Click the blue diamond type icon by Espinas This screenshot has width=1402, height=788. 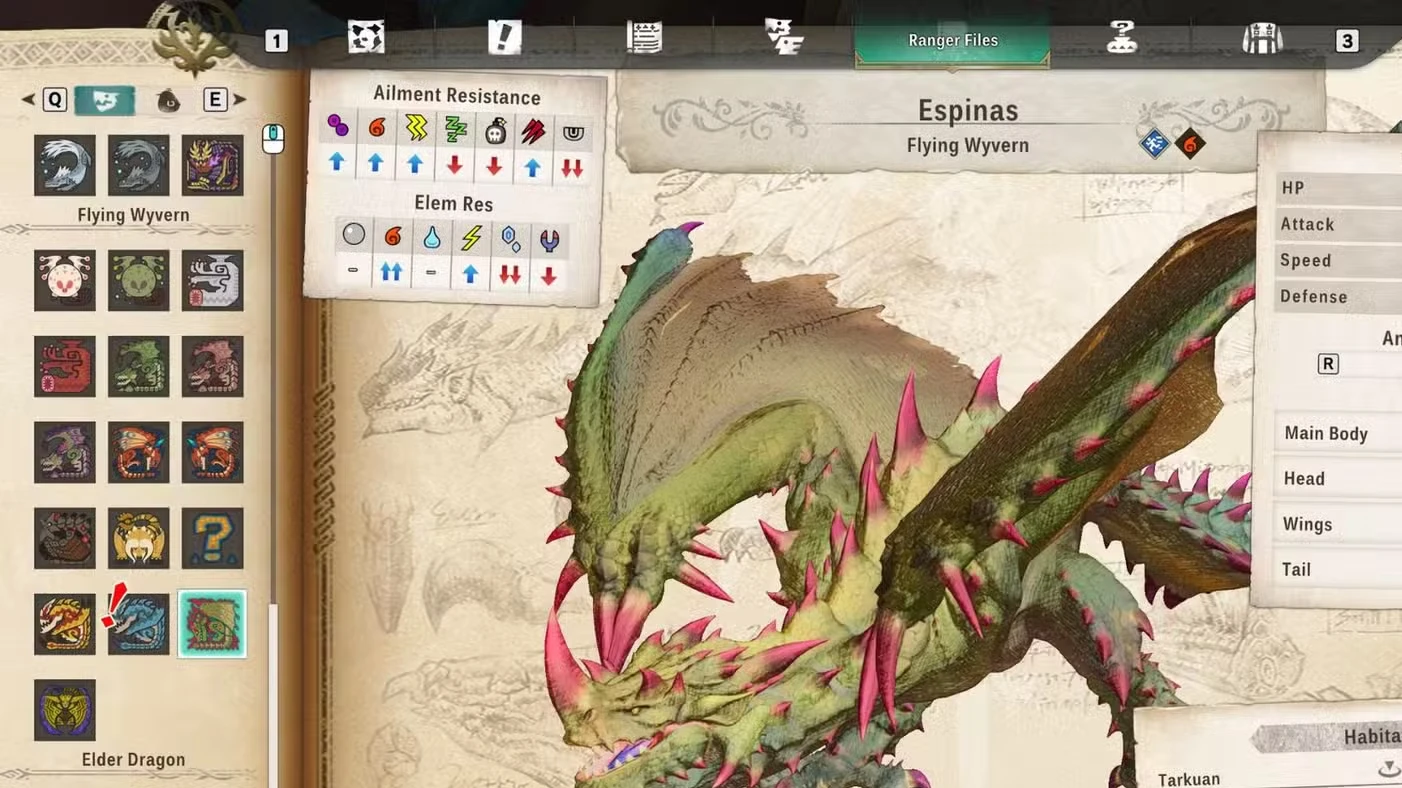[1154, 144]
